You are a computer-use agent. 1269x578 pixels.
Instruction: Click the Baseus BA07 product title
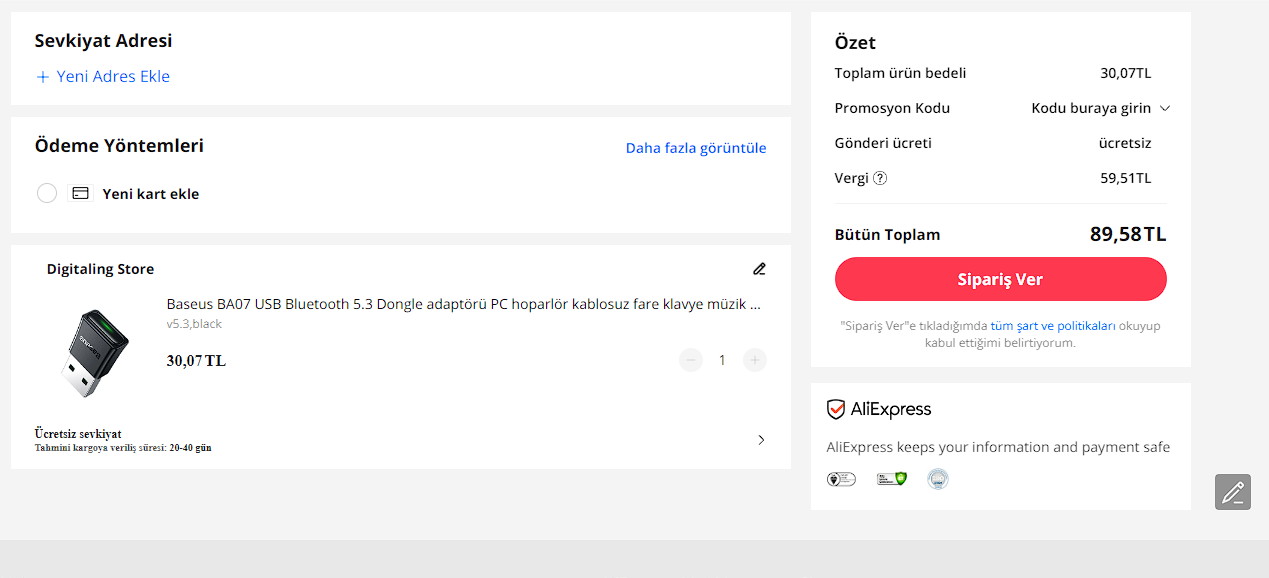[464, 304]
